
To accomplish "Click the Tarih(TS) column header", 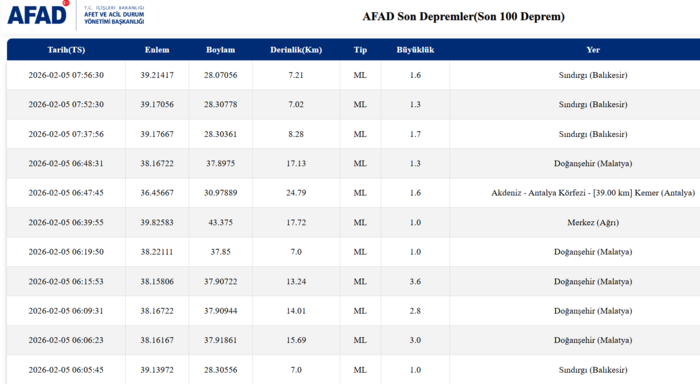I will [66, 50].
